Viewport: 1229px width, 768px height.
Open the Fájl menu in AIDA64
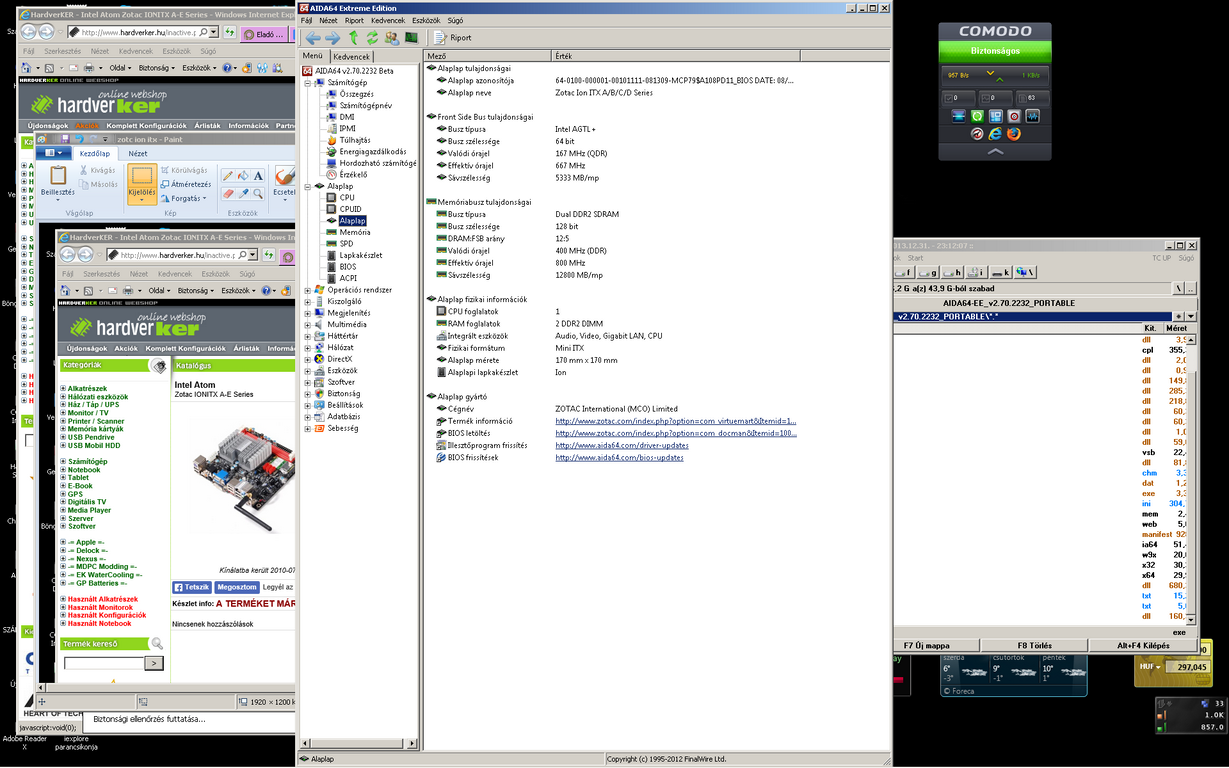(x=306, y=20)
